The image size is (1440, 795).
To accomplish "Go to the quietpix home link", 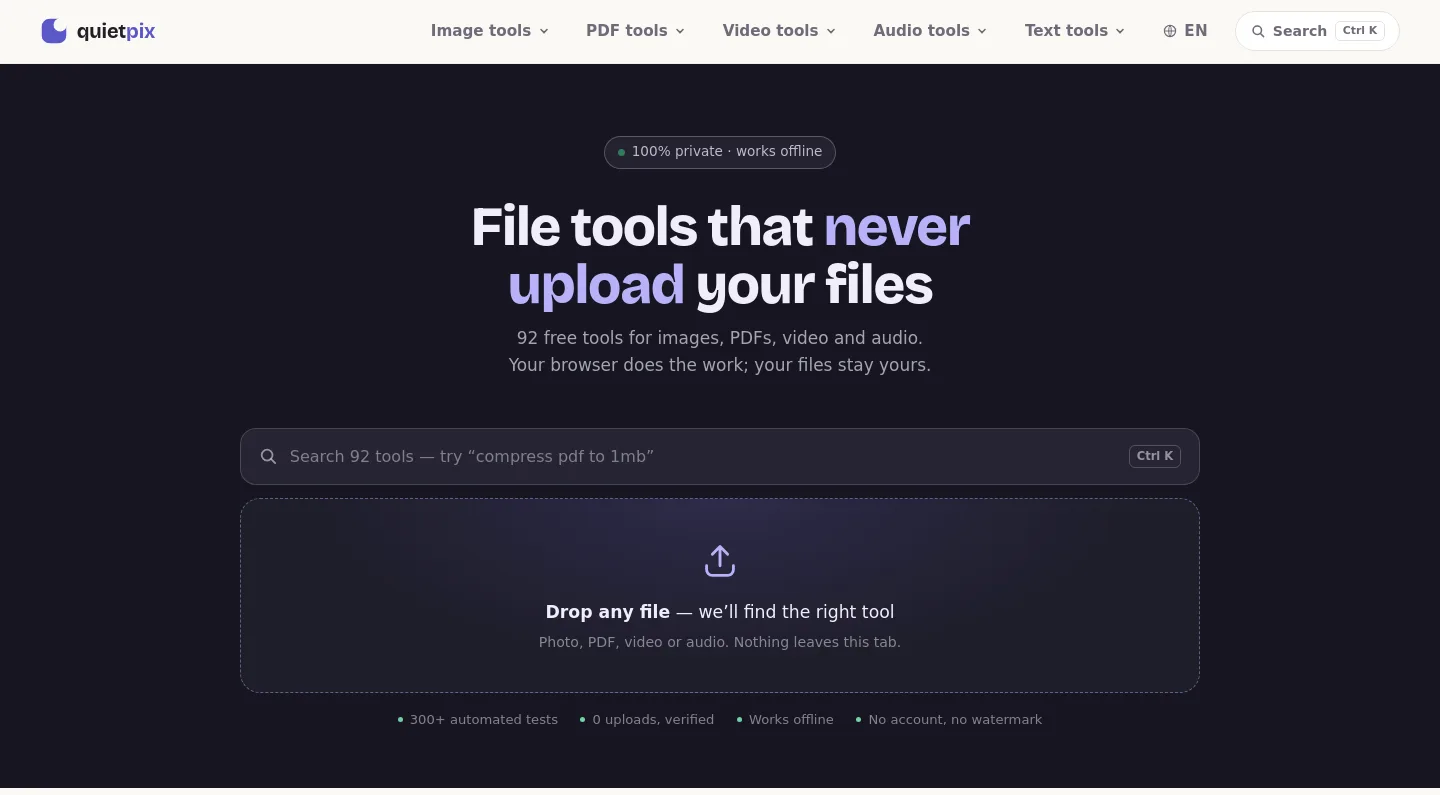I will [x=98, y=31].
